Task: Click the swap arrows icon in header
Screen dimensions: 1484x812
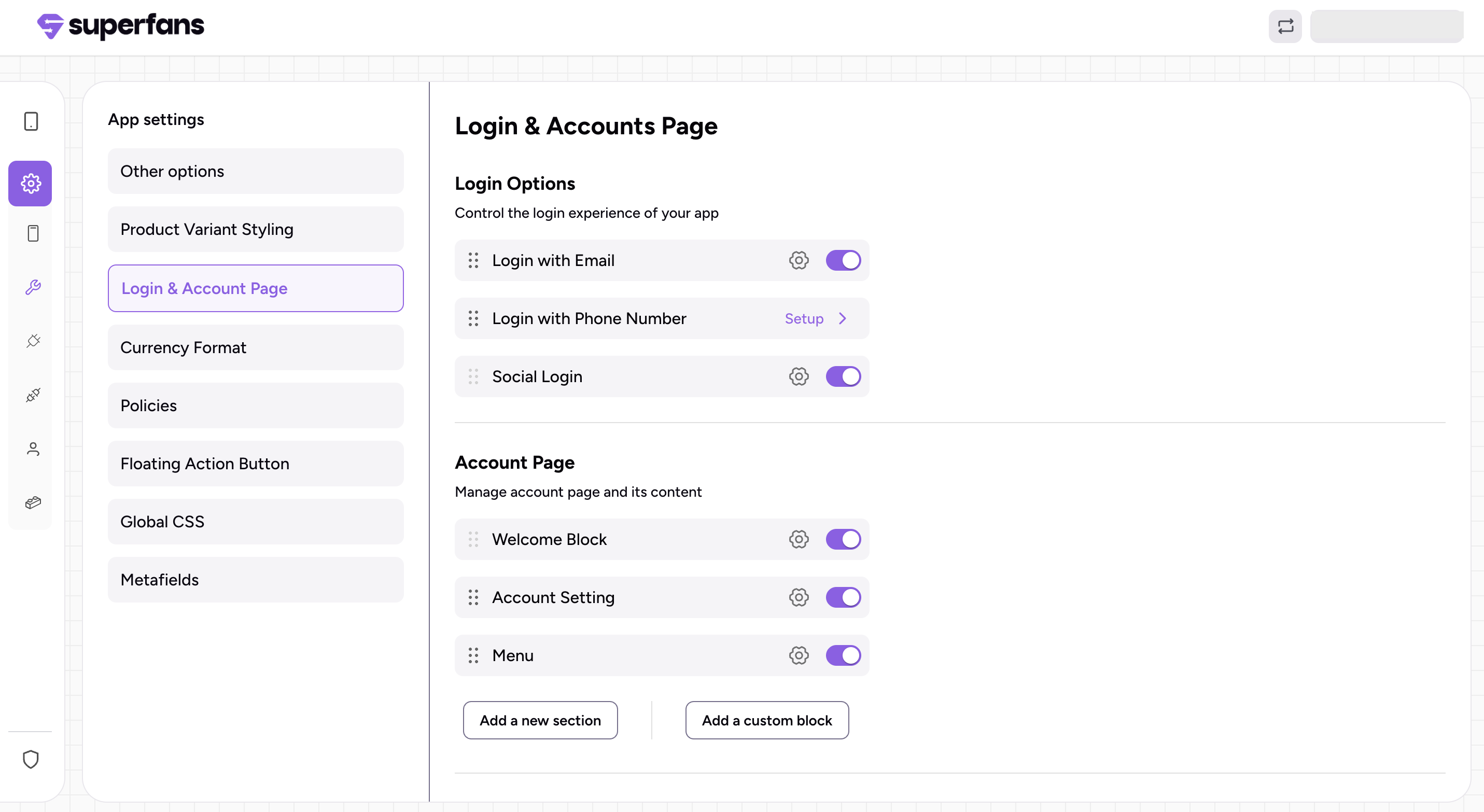Action: (1285, 26)
